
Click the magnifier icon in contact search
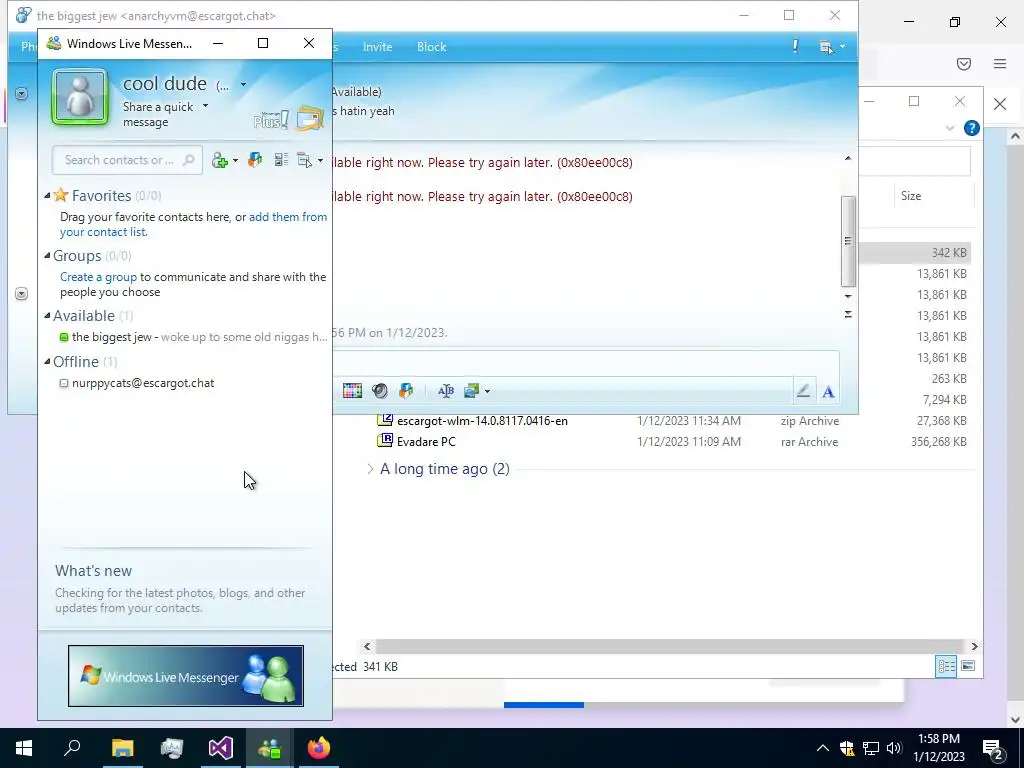(x=189, y=160)
